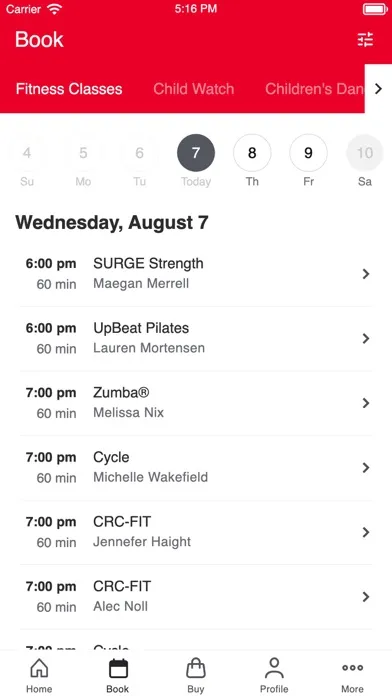This screenshot has height=696, width=392.
Task: Open CRC-FIT class with Alec Noll
Action: [x=196, y=597]
